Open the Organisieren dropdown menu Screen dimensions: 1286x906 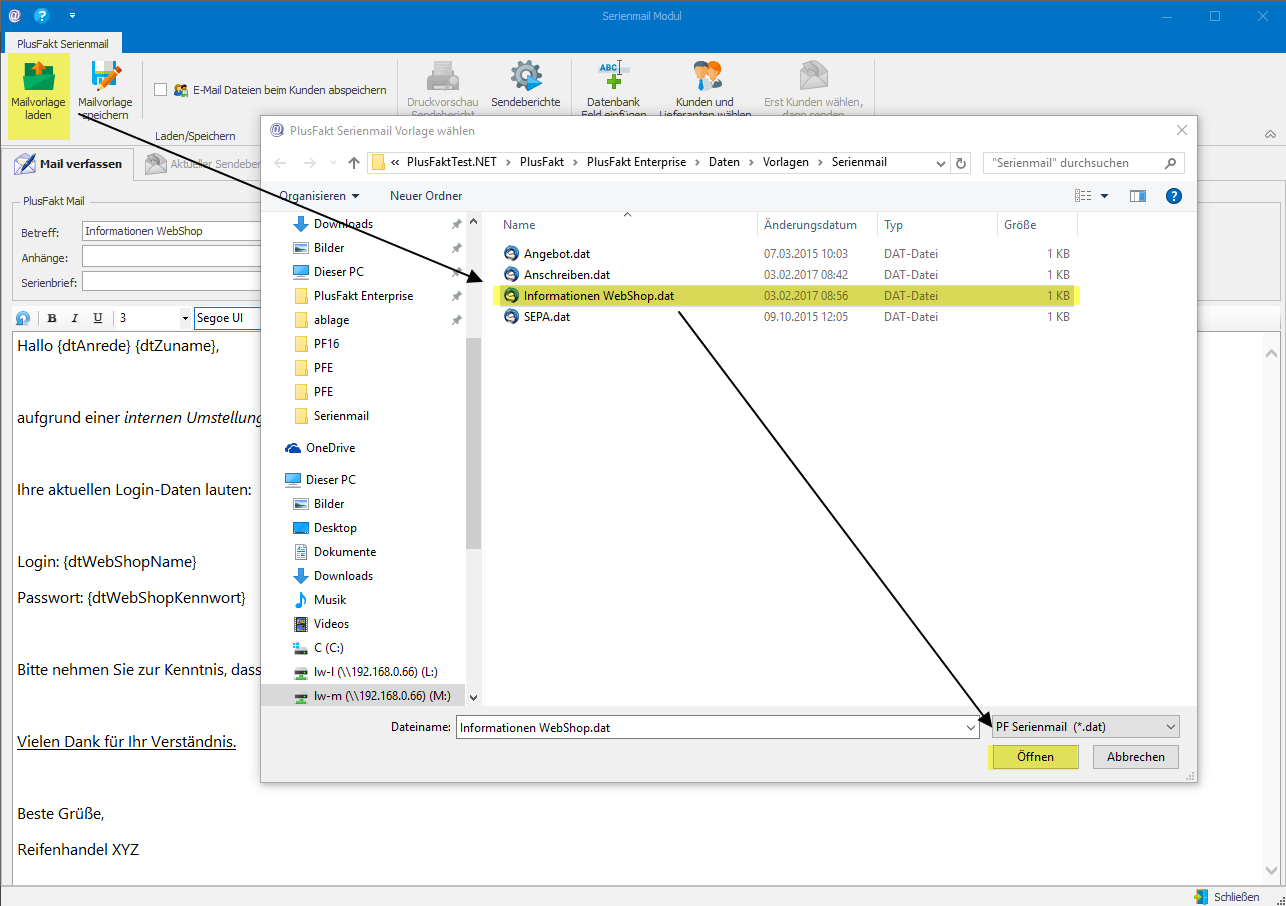(x=319, y=196)
